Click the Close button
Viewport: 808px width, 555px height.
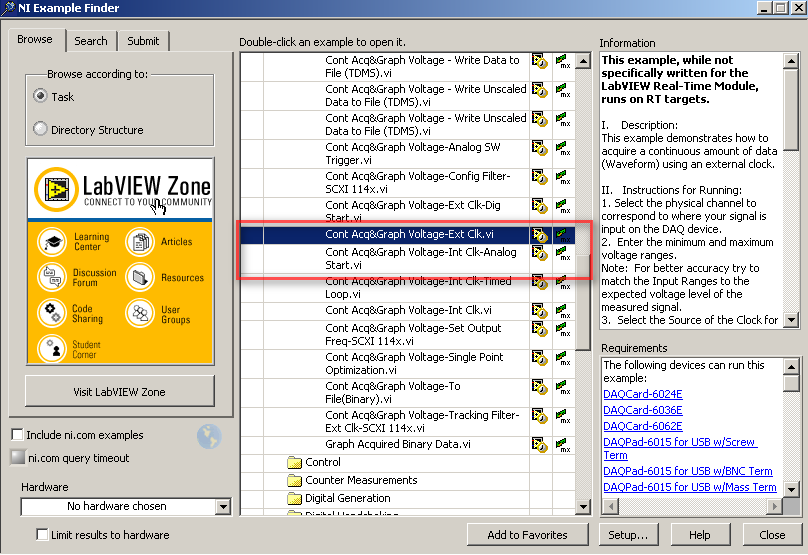point(772,535)
